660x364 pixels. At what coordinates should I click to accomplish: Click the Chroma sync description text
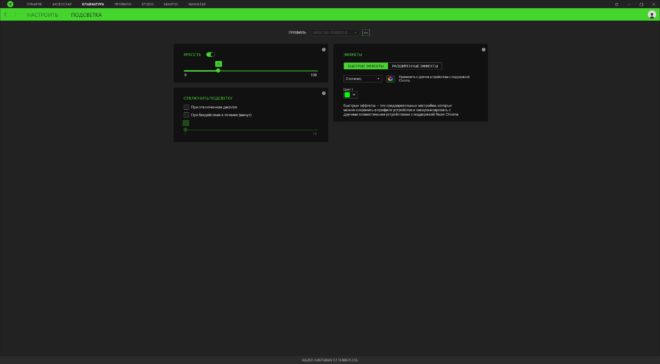[434, 78]
